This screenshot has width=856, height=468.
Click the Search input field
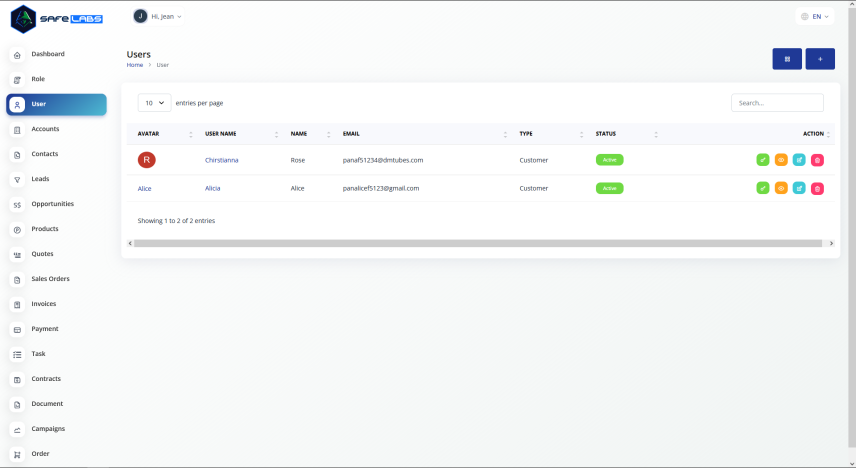pos(777,103)
